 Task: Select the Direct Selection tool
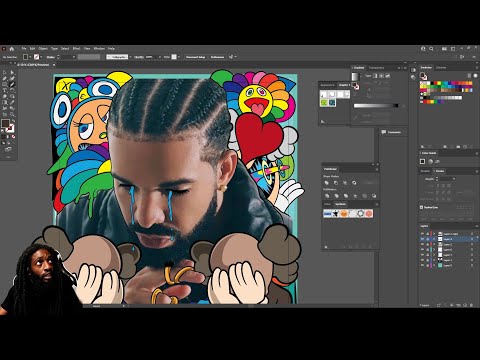(12, 72)
